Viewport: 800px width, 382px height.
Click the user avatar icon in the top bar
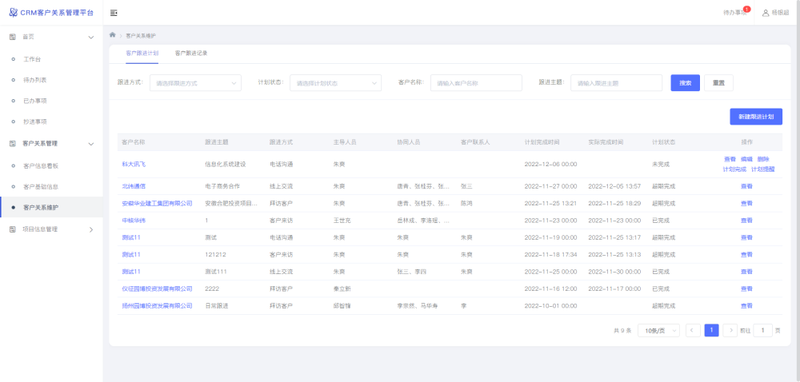[765, 13]
